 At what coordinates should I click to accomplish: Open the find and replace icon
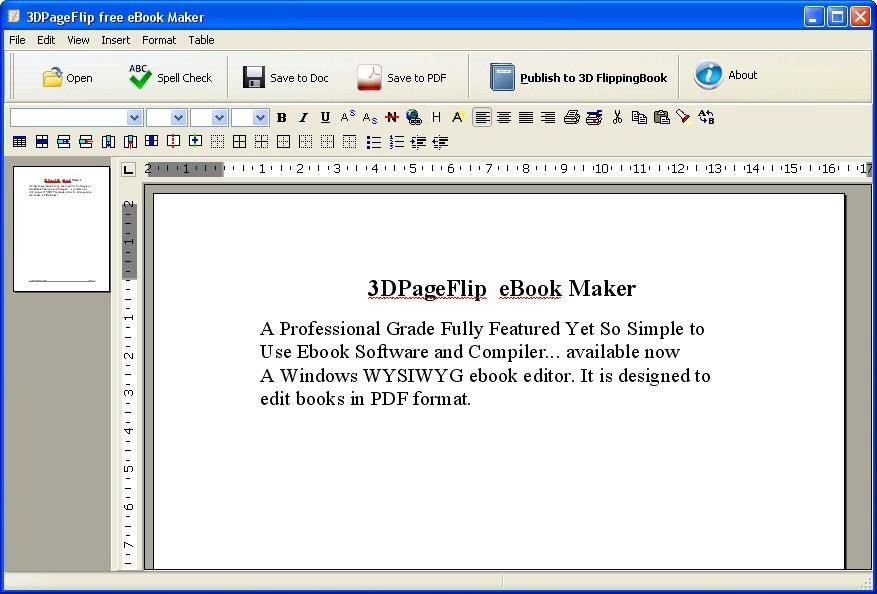coord(705,117)
